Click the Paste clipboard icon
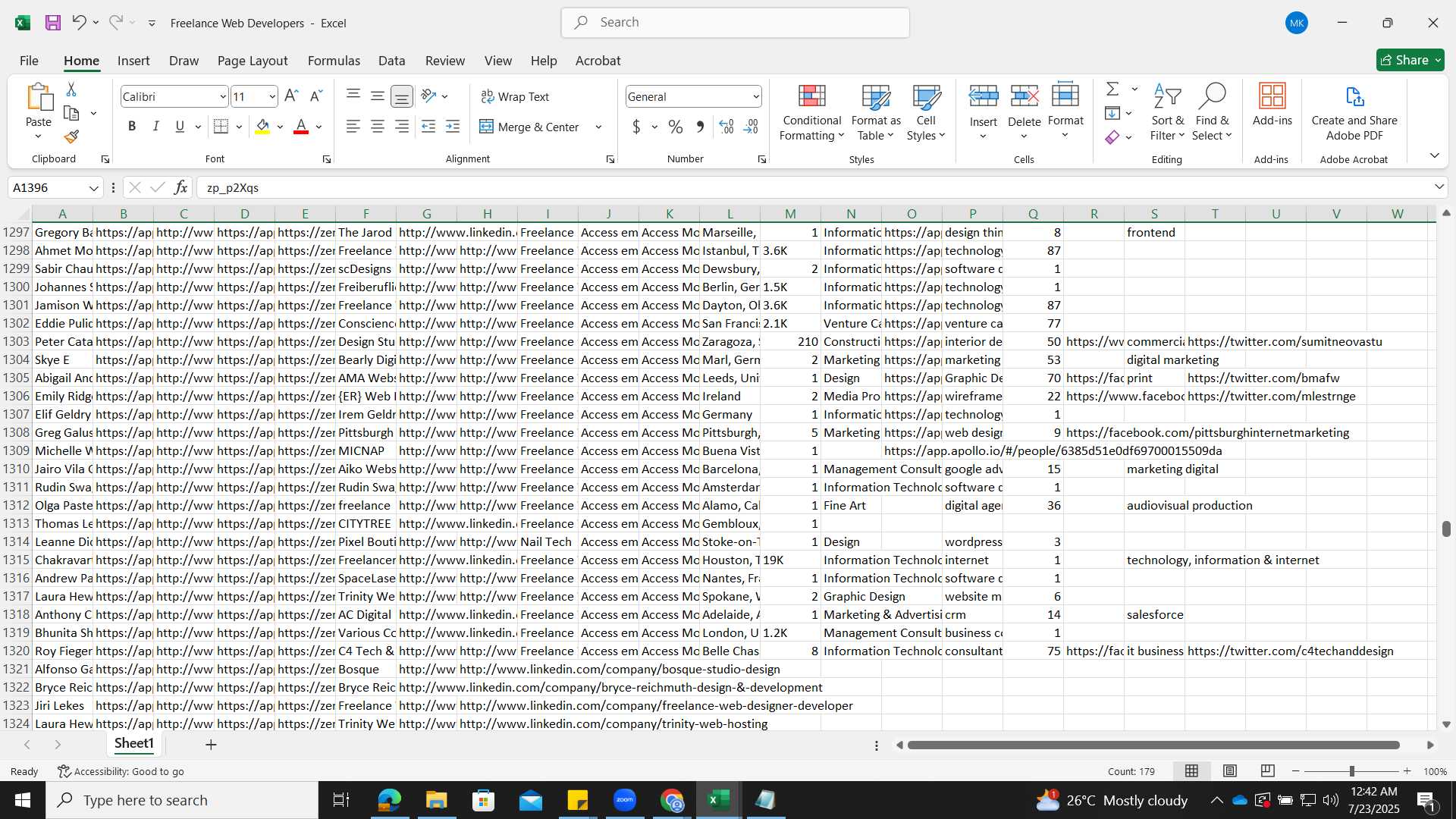Viewport: 1456px width, 819px height. [x=39, y=99]
